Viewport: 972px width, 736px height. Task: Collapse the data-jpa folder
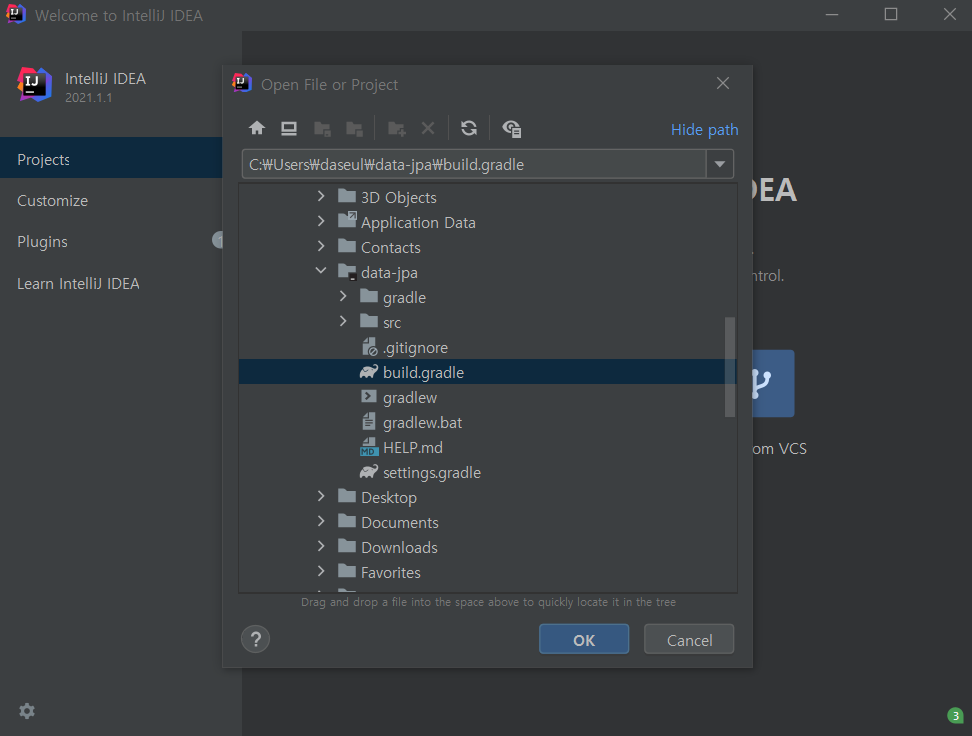[x=321, y=271]
